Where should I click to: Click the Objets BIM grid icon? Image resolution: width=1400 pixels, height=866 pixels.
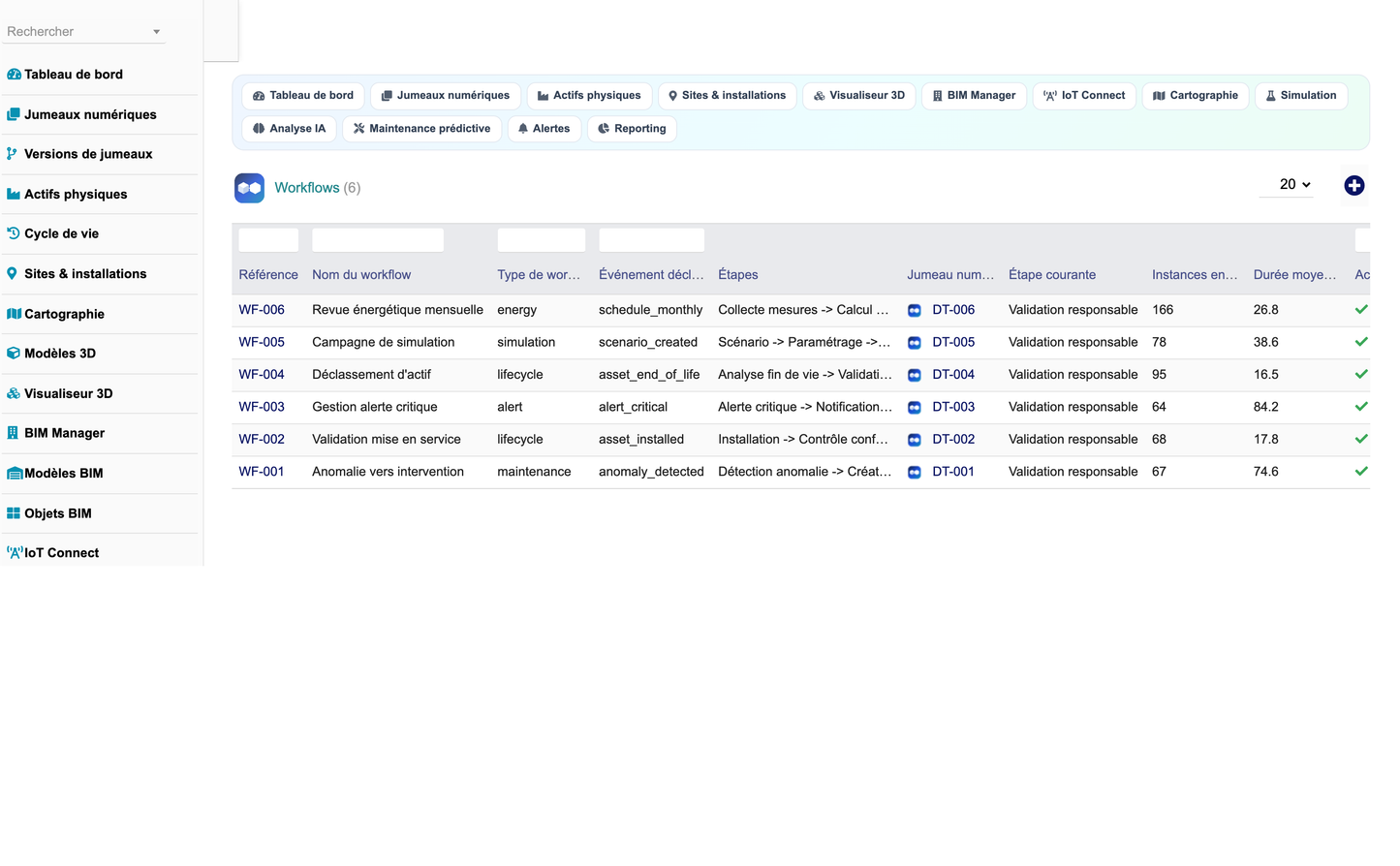click(x=14, y=513)
